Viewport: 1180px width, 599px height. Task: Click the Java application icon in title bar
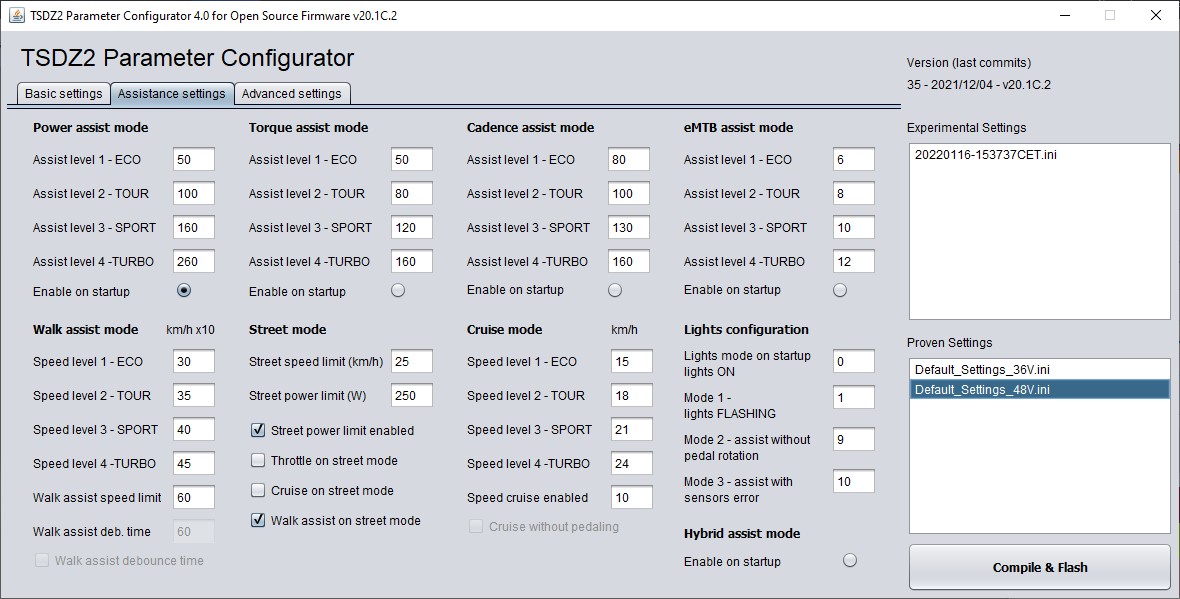[x=17, y=16]
